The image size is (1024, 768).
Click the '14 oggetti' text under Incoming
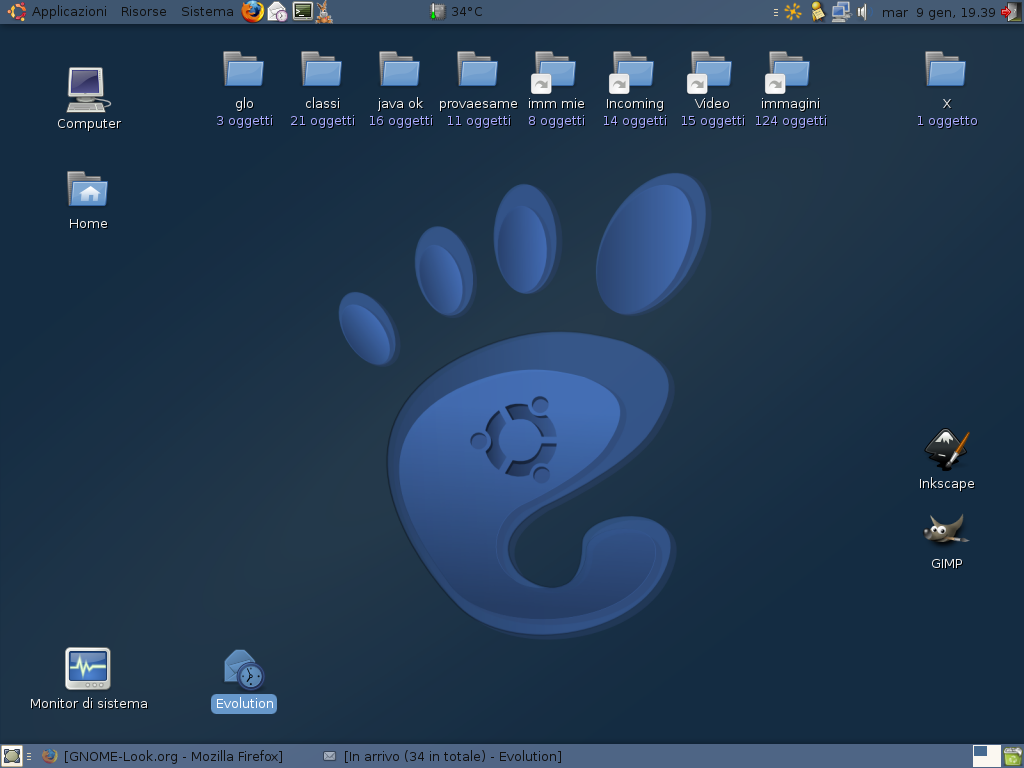pos(634,121)
